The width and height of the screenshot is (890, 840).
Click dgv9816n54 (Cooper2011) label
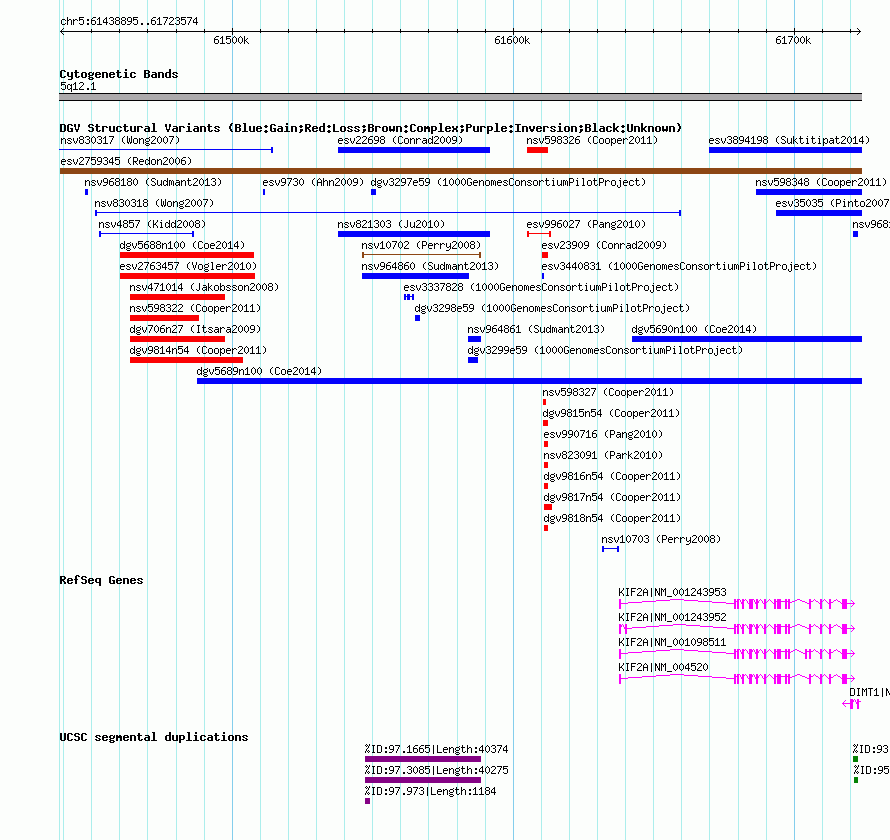point(612,476)
